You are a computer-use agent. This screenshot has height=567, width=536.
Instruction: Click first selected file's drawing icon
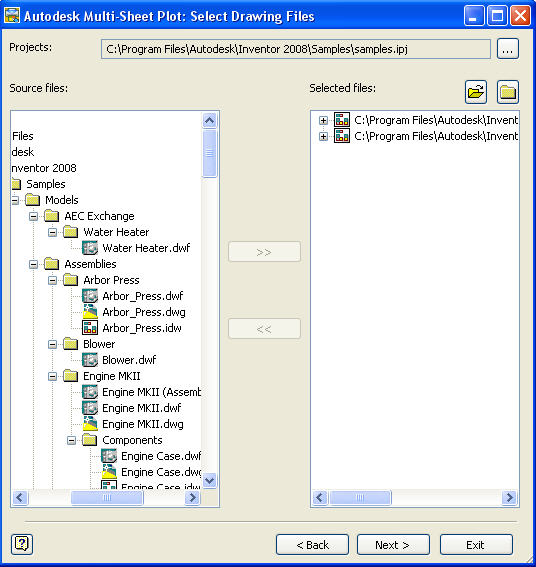click(342, 120)
